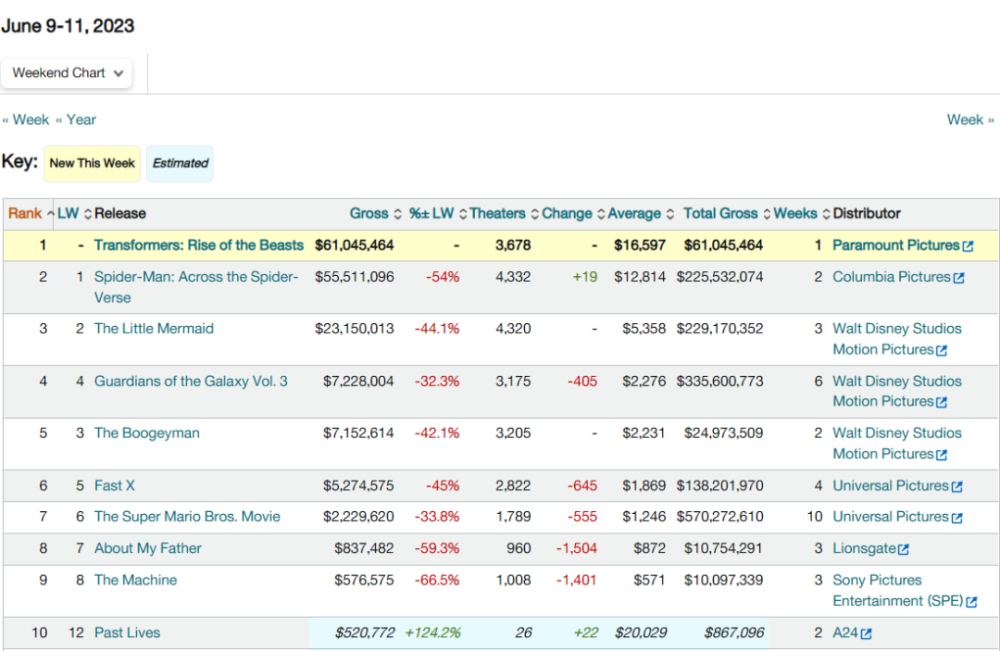The height and width of the screenshot is (651, 1000).
Task: Click the Sony Pictures Entertainment external icon
Action: coord(971,602)
